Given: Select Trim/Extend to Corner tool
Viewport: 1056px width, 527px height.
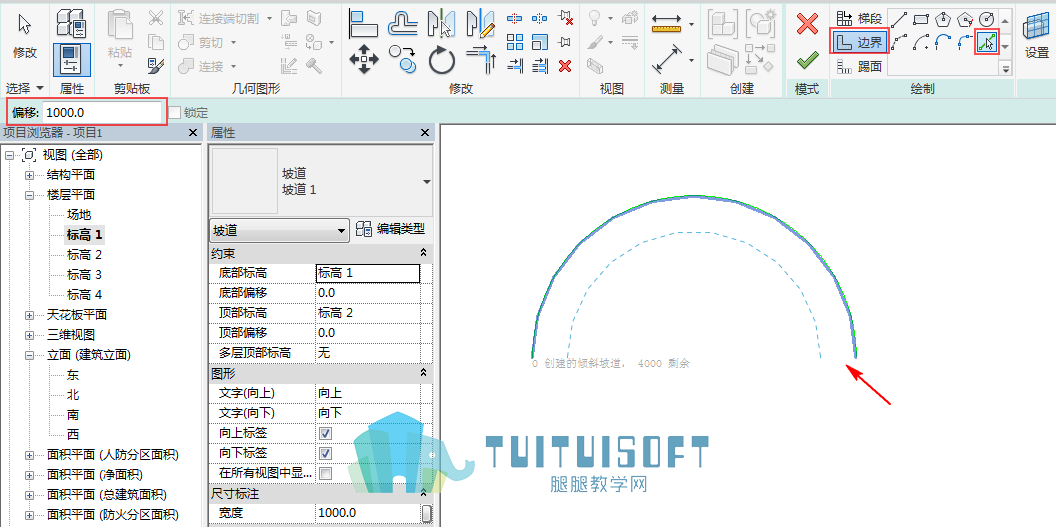Looking at the screenshot, I should 481,60.
